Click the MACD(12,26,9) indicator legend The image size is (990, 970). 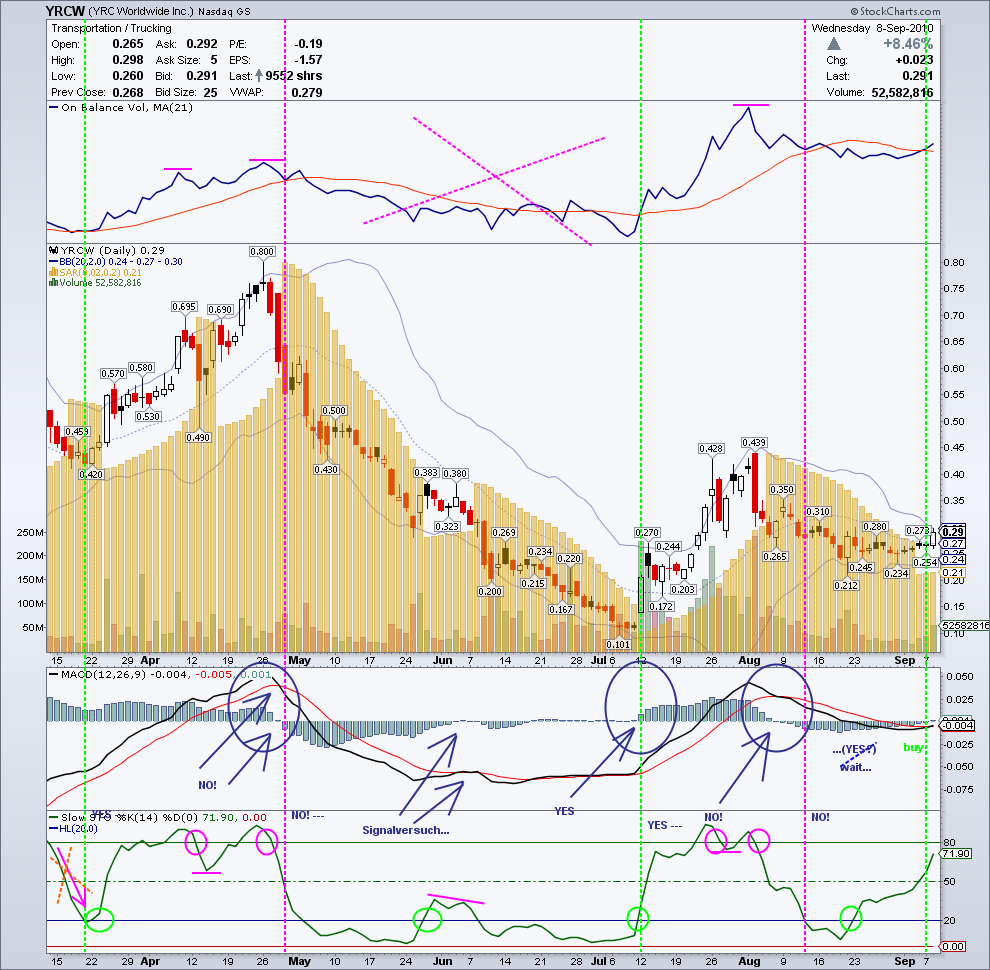(160, 674)
